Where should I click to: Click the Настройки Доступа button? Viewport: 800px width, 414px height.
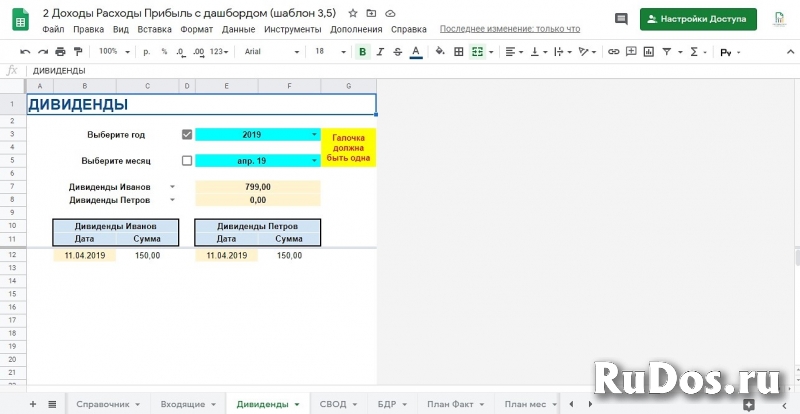pos(698,19)
